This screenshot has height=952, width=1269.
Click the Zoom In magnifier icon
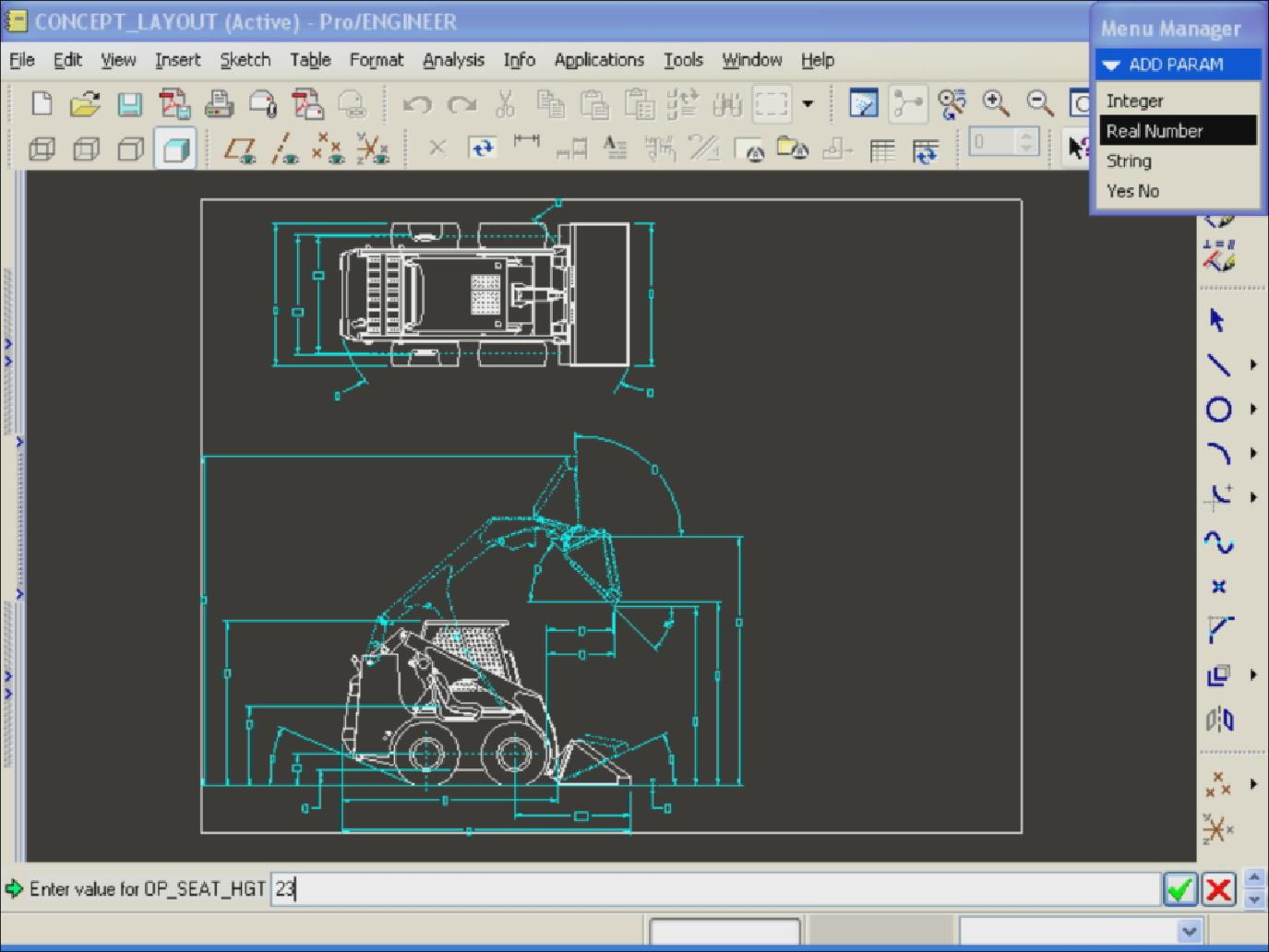pos(995,103)
